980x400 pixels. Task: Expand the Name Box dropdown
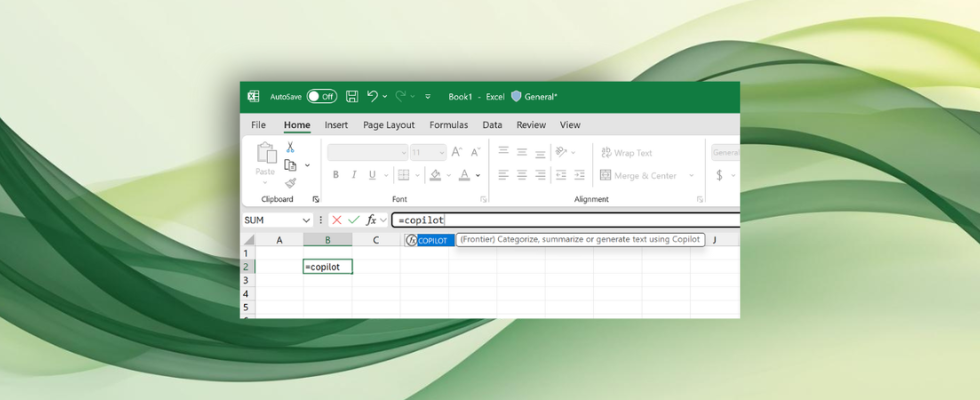pyautogui.click(x=305, y=220)
